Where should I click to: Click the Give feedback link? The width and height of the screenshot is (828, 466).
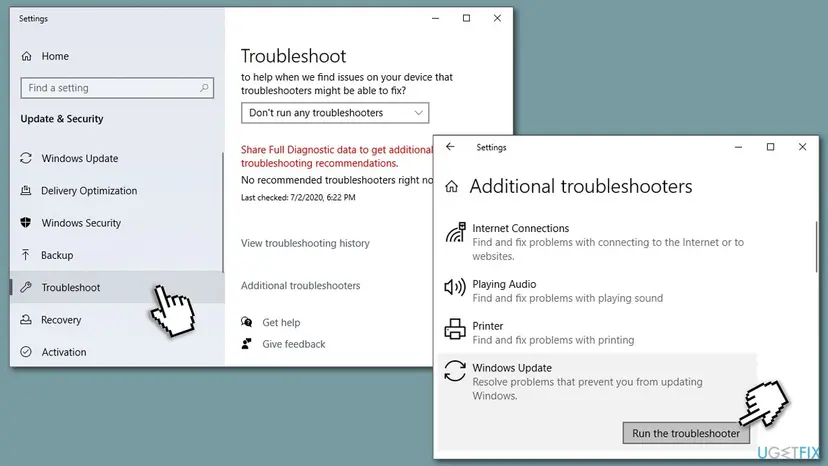point(294,344)
